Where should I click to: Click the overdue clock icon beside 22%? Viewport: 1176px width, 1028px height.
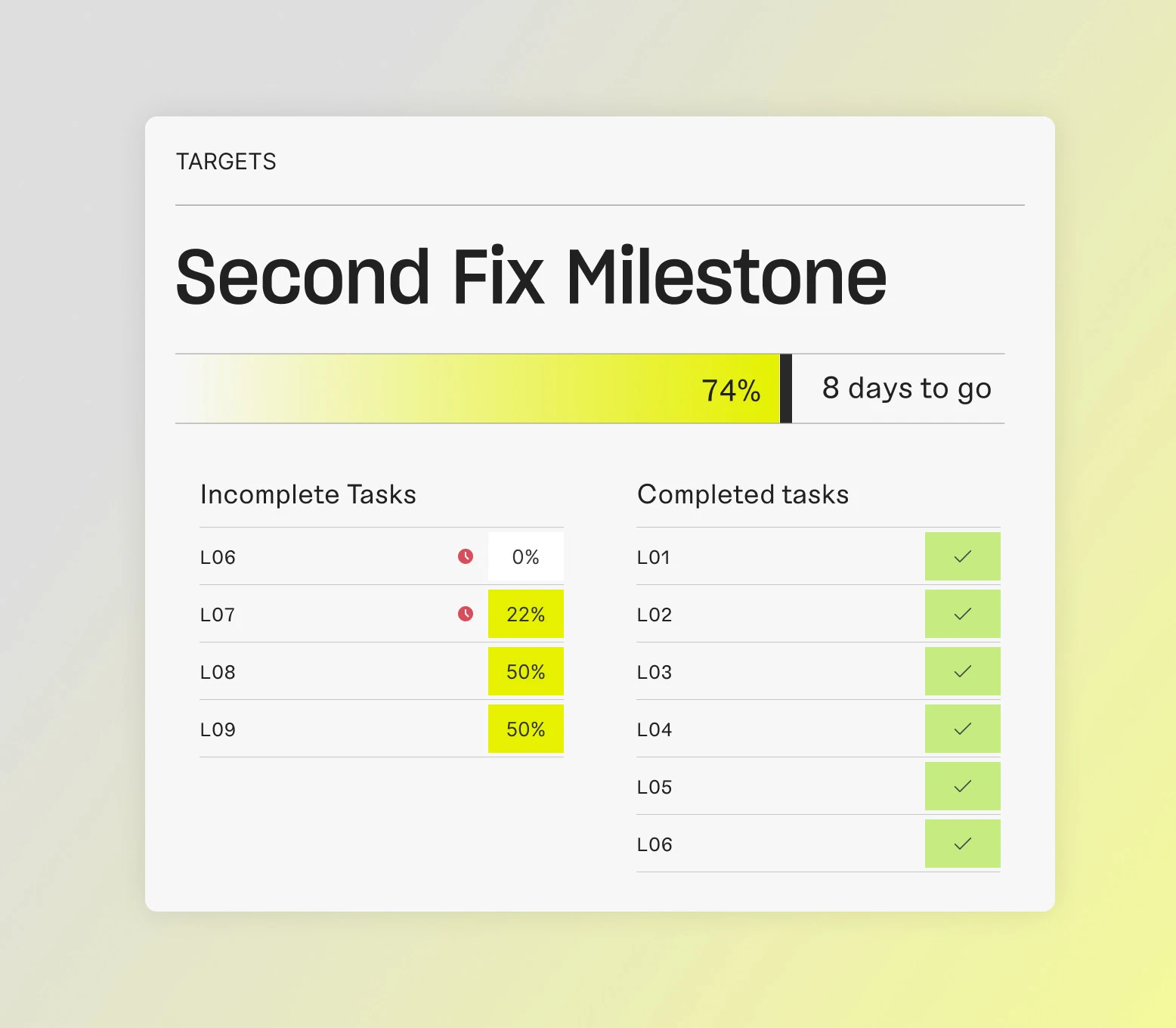[x=466, y=614]
